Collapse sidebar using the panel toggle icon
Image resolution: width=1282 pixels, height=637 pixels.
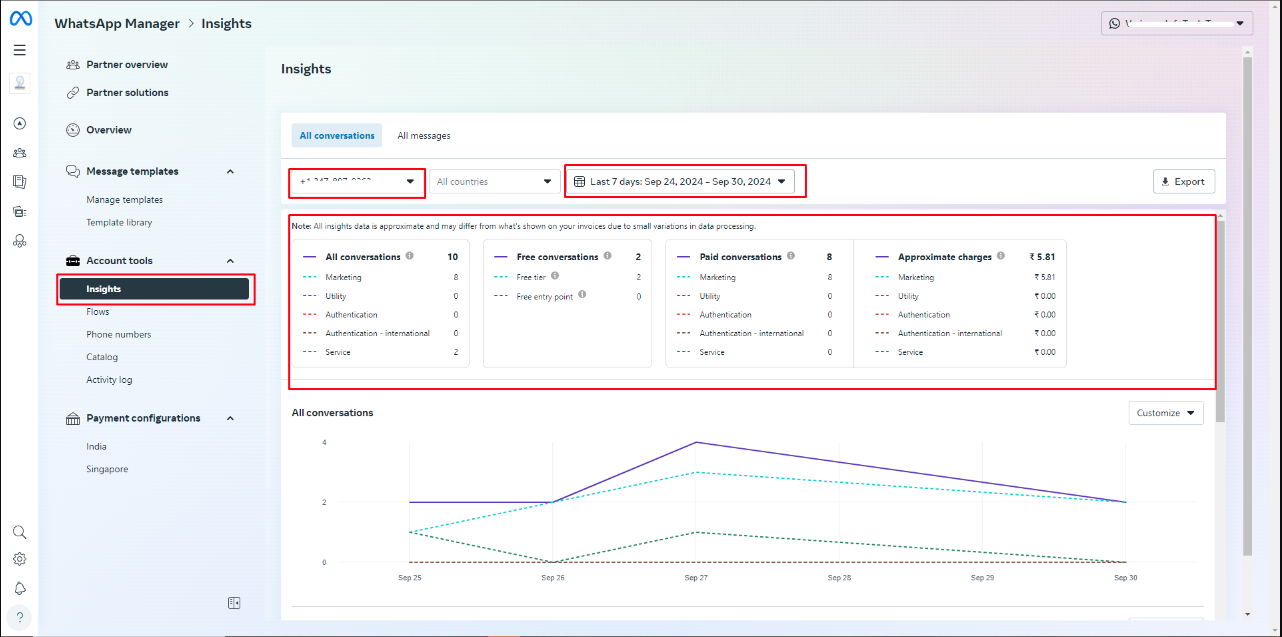coord(234,603)
